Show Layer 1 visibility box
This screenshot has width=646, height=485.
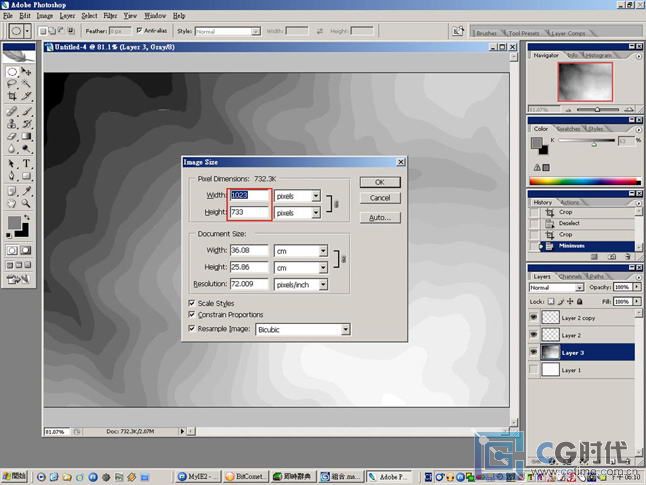534,370
